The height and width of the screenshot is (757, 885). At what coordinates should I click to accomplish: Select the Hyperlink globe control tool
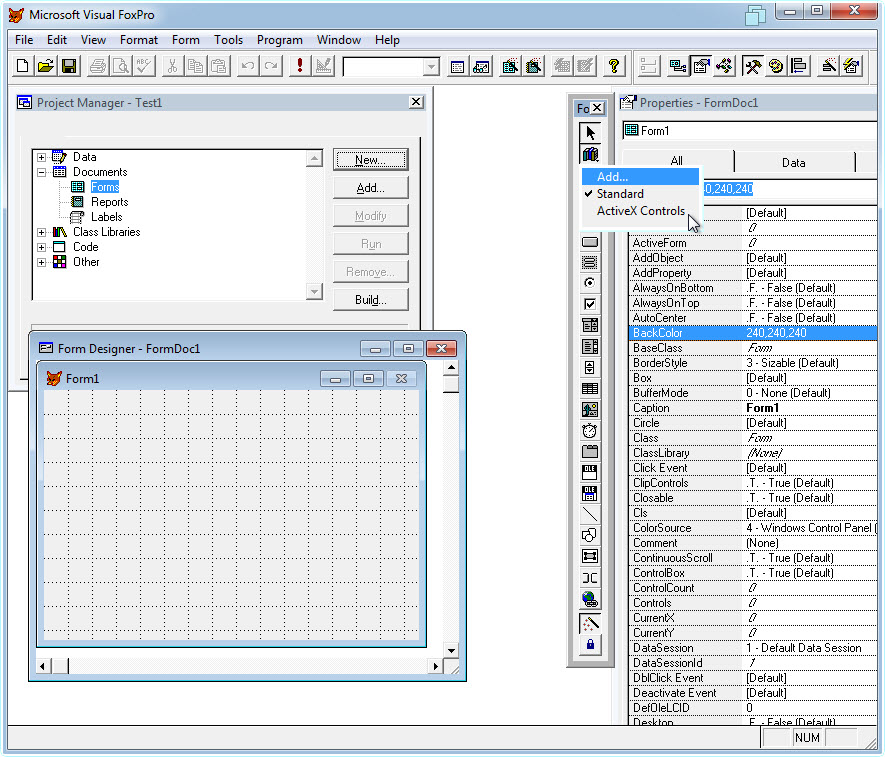(x=590, y=598)
